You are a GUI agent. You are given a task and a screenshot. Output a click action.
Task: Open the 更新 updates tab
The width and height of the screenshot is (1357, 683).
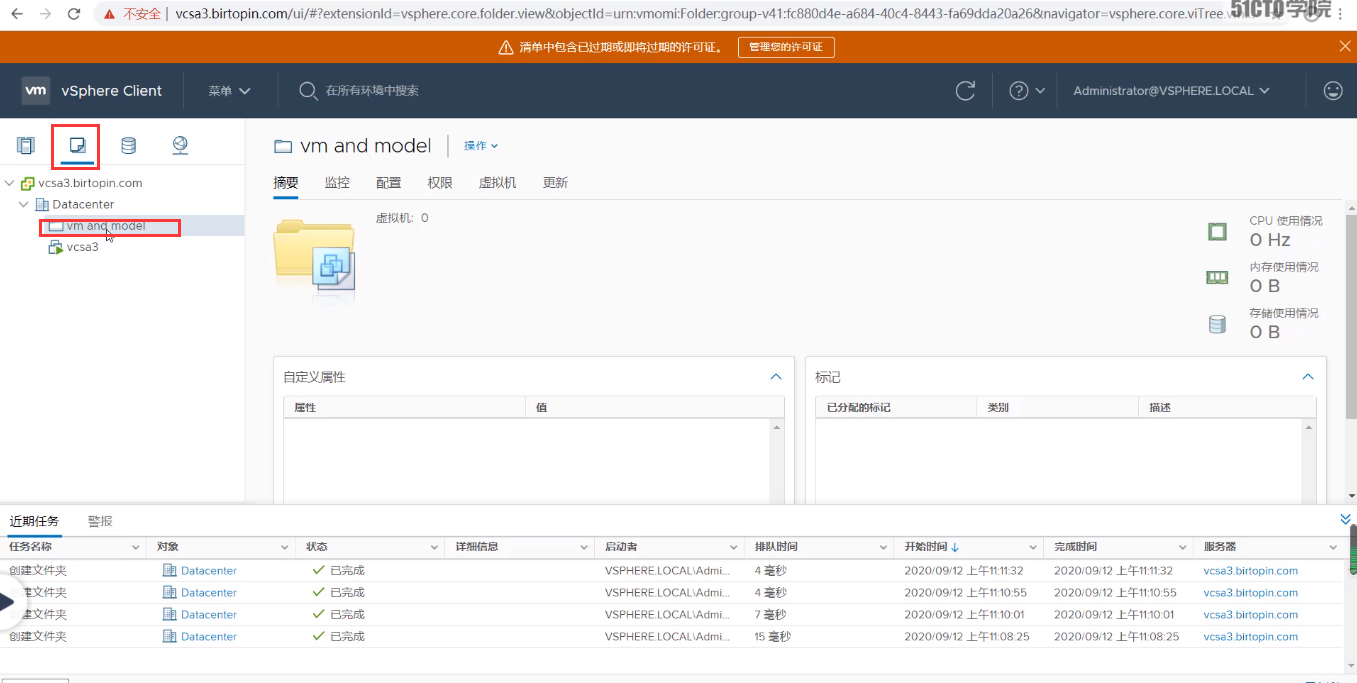click(x=555, y=182)
